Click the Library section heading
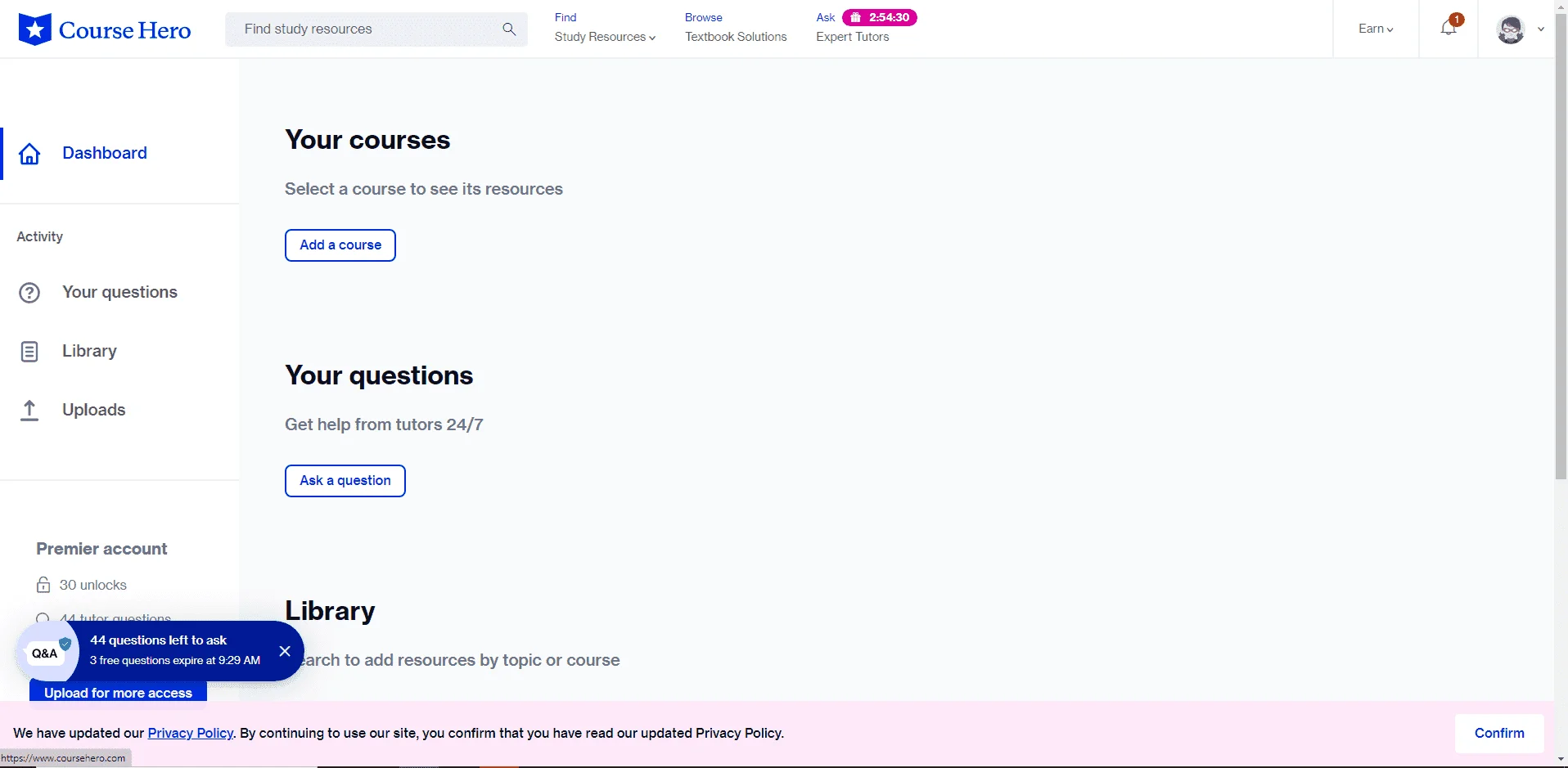 330,611
